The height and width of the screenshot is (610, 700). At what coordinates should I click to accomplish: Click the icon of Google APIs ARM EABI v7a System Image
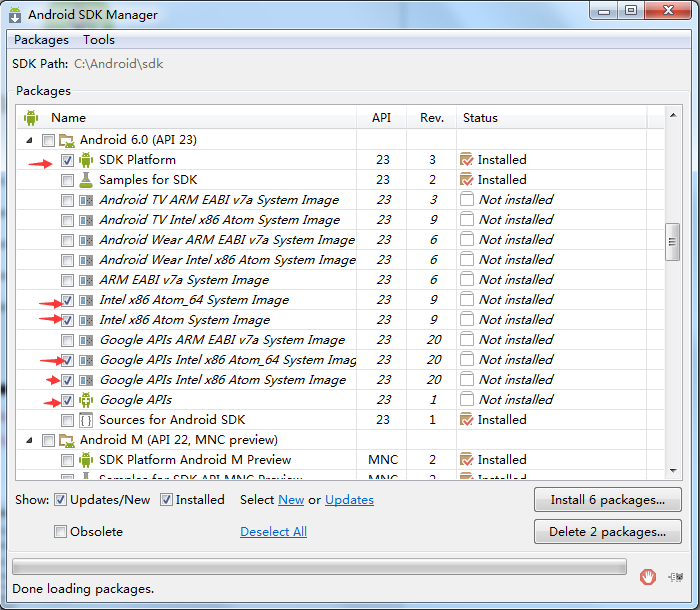(x=86, y=340)
